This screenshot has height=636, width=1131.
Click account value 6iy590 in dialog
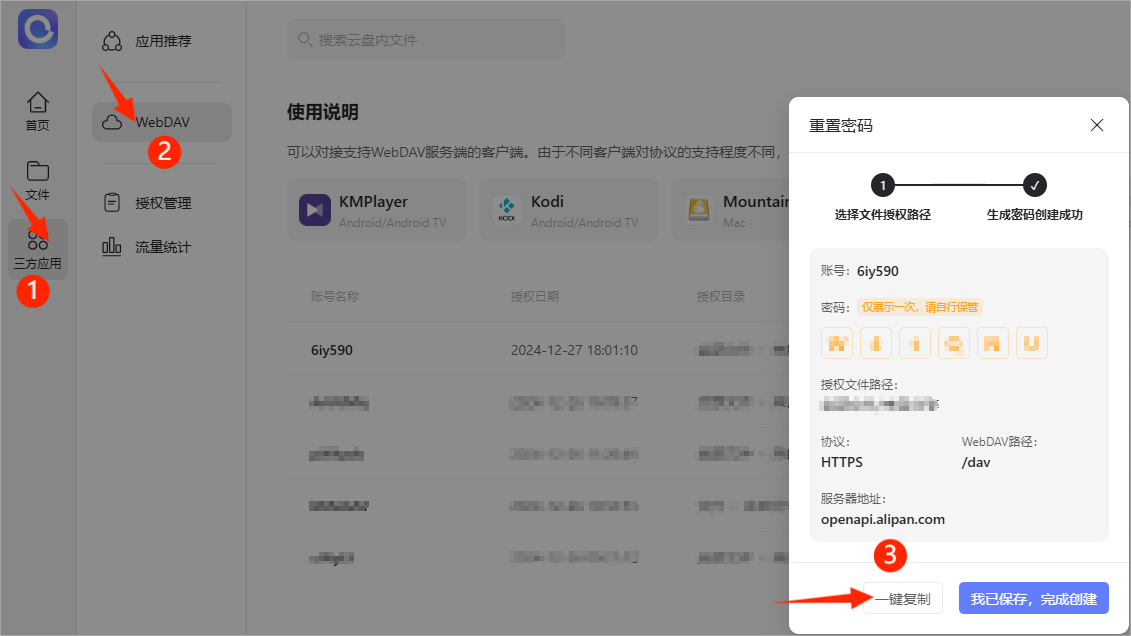[x=877, y=271]
